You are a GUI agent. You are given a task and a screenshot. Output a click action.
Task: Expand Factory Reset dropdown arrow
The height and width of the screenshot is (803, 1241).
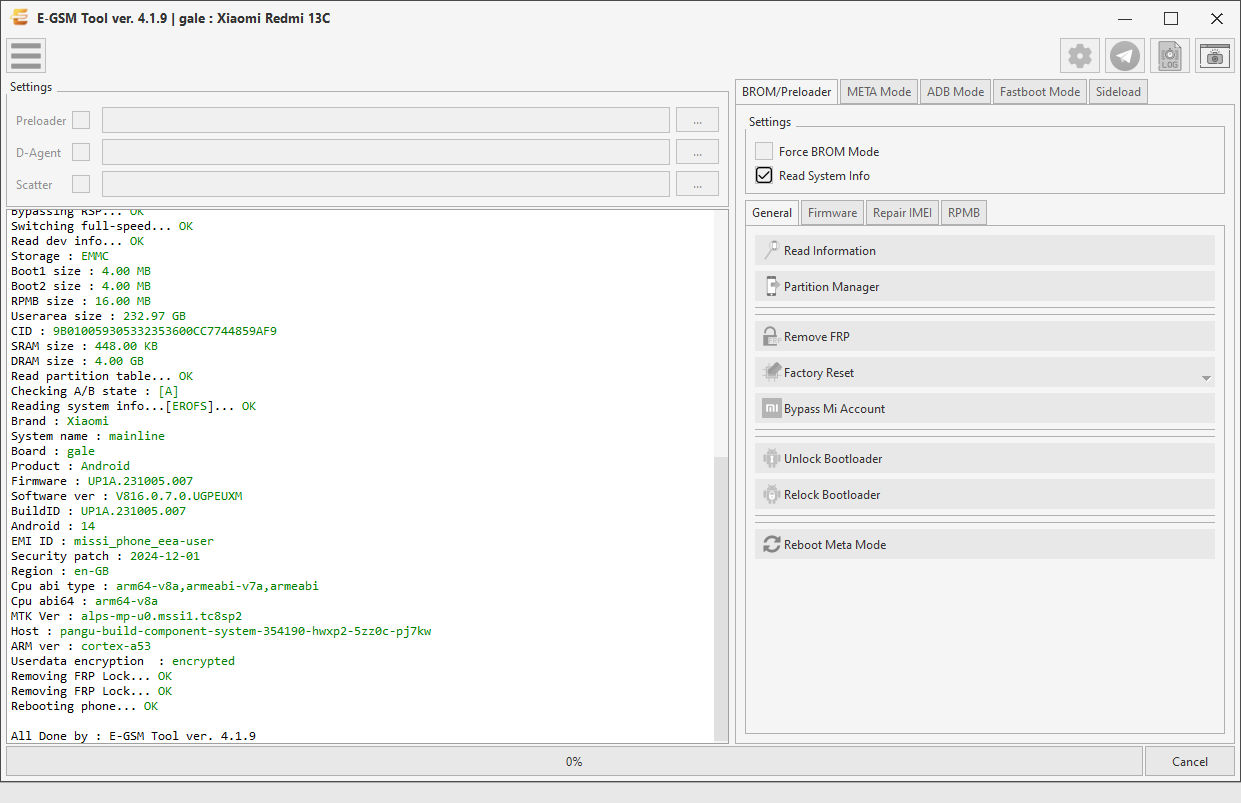(x=1206, y=378)
